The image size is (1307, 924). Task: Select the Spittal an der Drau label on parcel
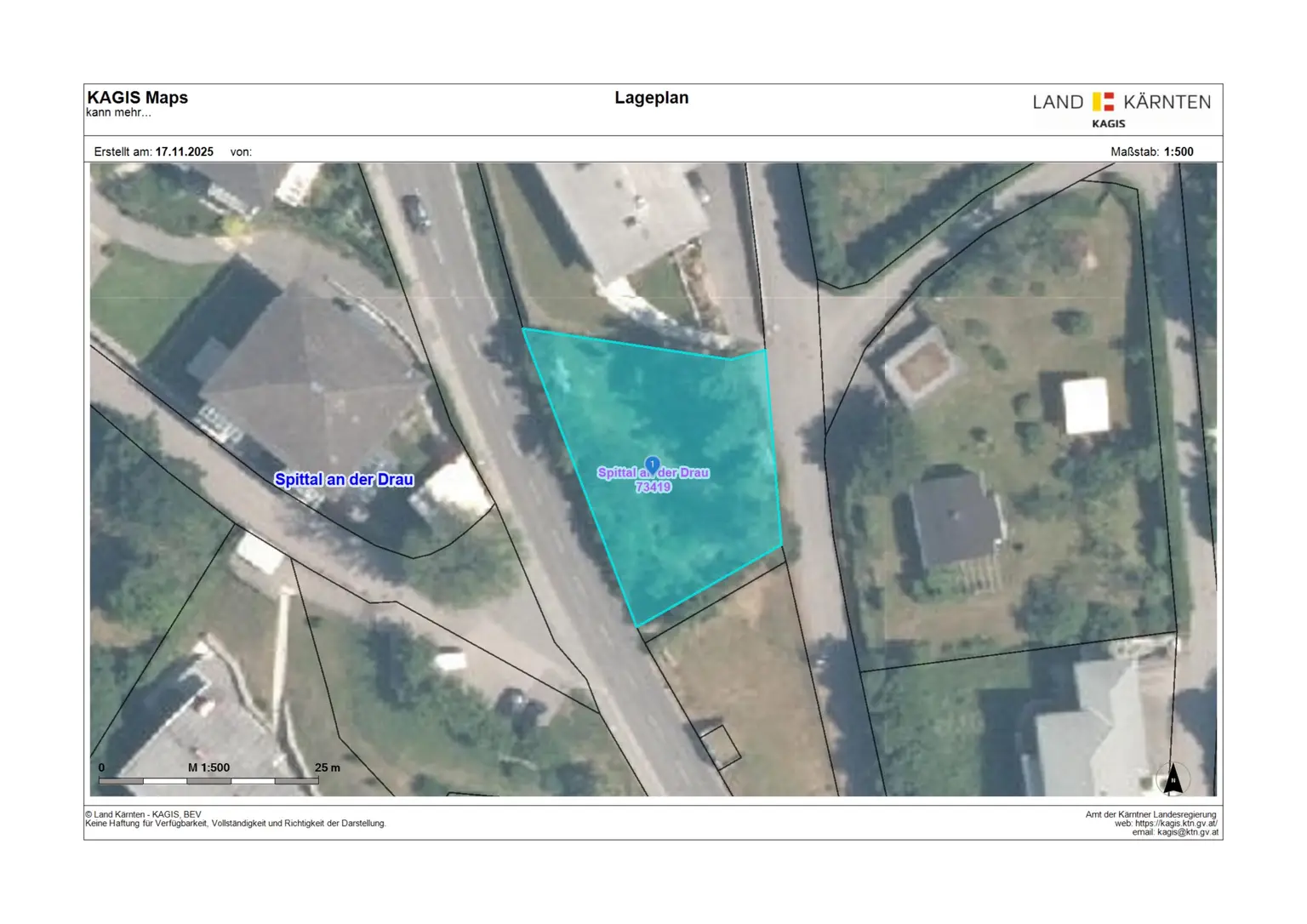655,472
